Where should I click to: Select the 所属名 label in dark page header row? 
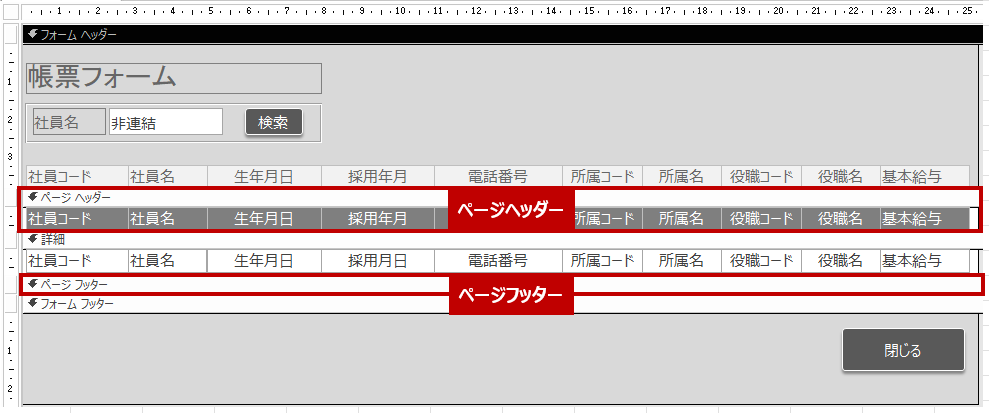681,218
